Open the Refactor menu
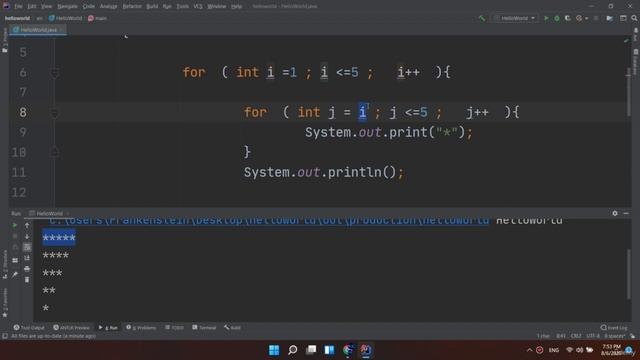 click(132, 7)
